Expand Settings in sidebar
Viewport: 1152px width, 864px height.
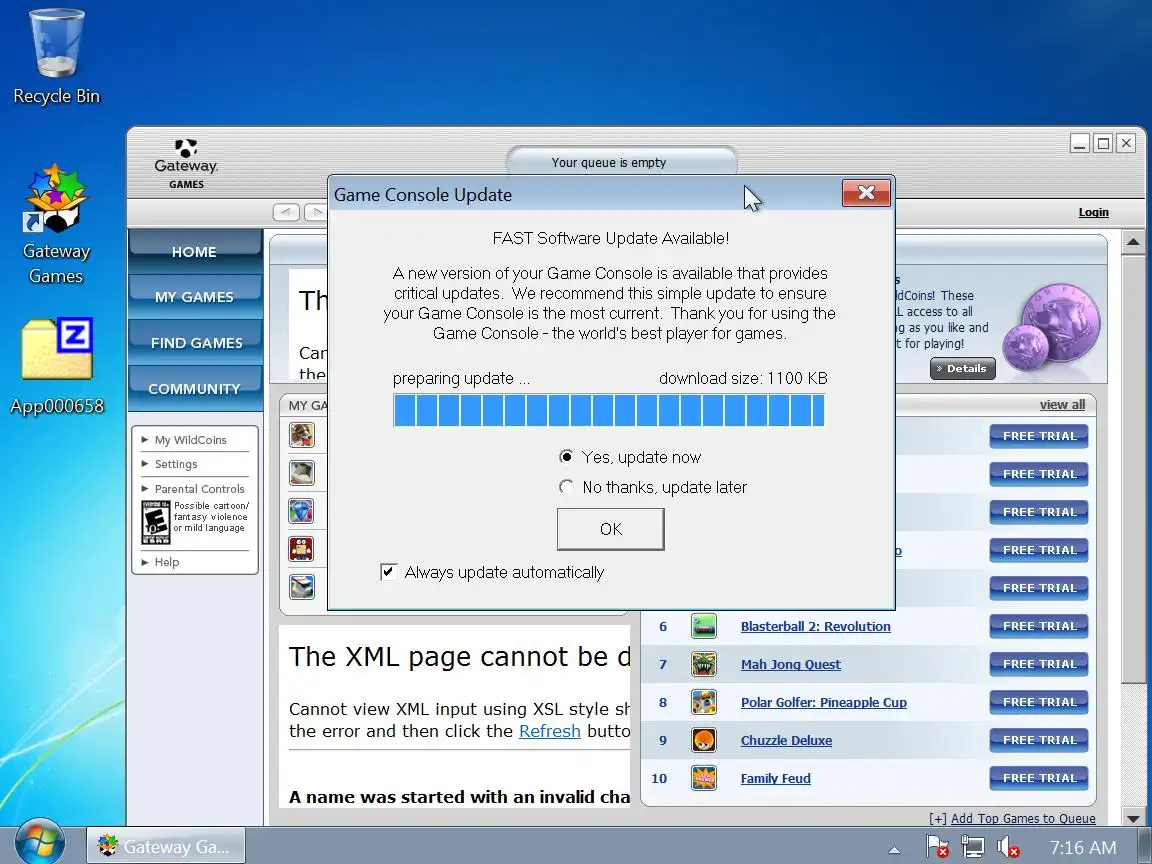(x=176, y=464)
